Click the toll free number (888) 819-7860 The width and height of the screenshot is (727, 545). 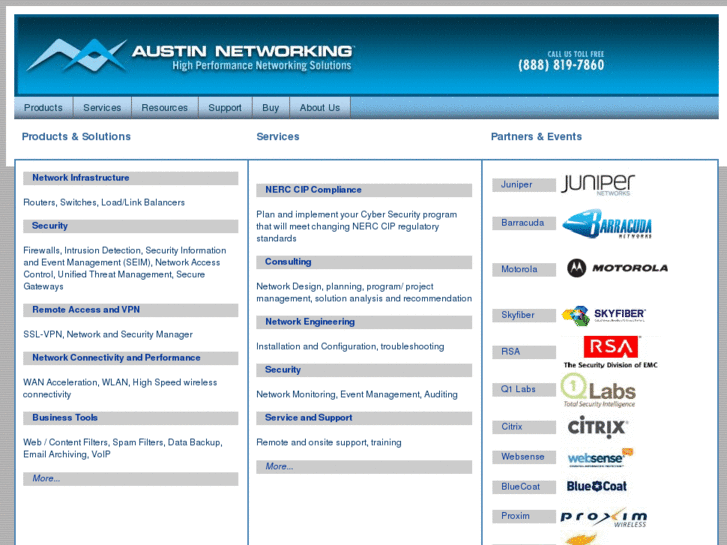561,65
